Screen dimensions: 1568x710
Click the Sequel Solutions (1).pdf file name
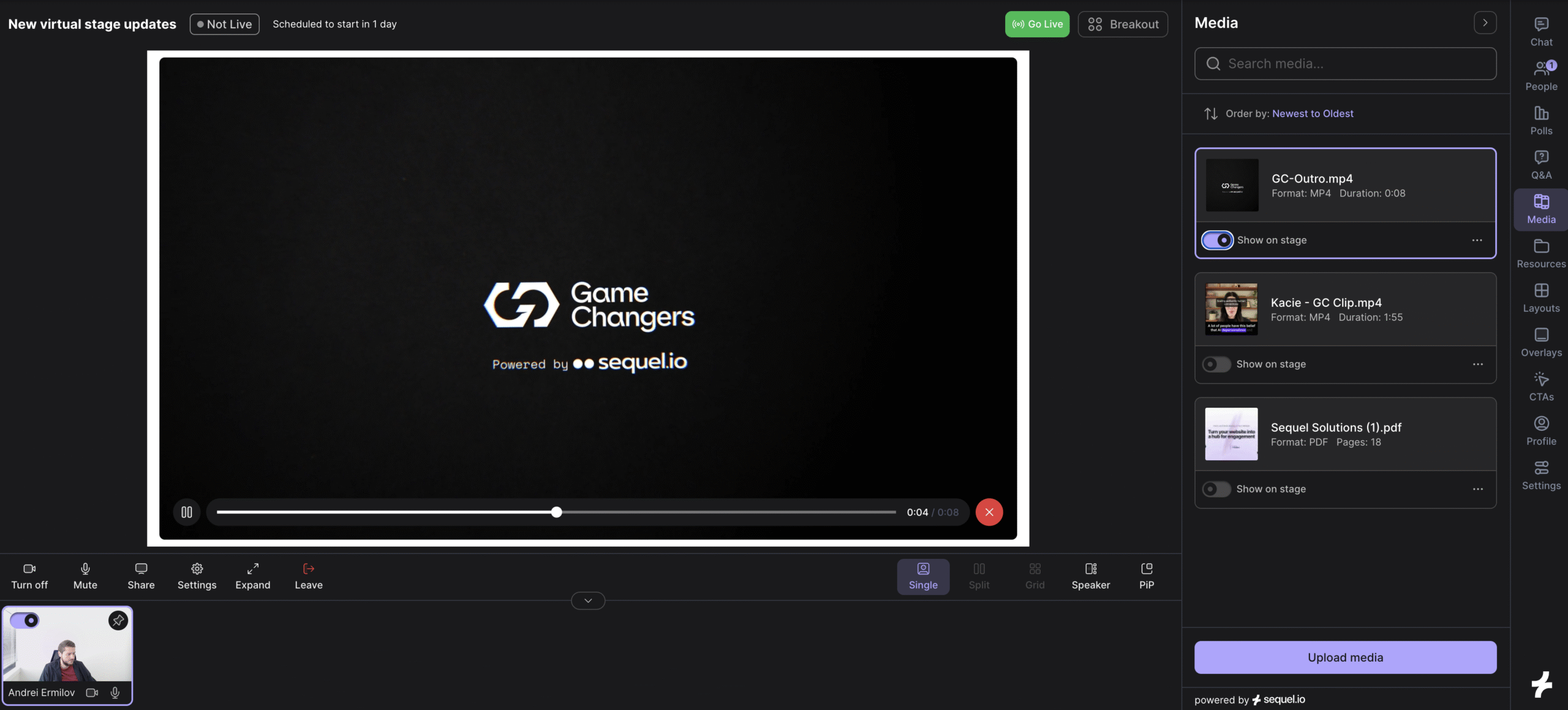1336,427
